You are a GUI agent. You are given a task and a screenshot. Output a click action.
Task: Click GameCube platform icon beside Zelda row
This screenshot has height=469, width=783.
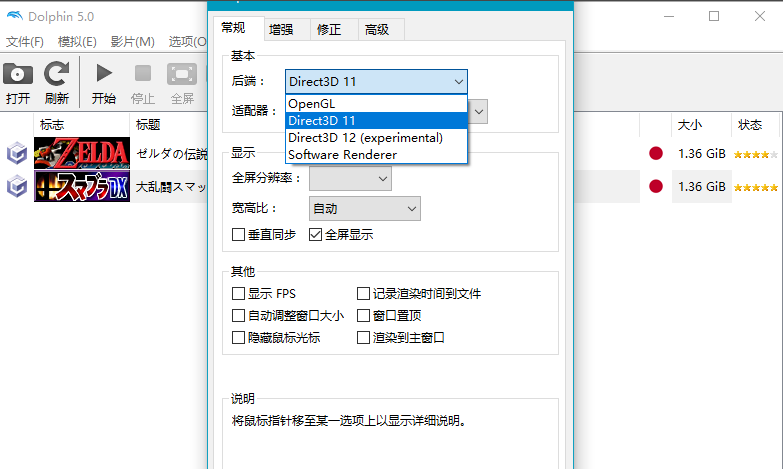pos(17,153)
